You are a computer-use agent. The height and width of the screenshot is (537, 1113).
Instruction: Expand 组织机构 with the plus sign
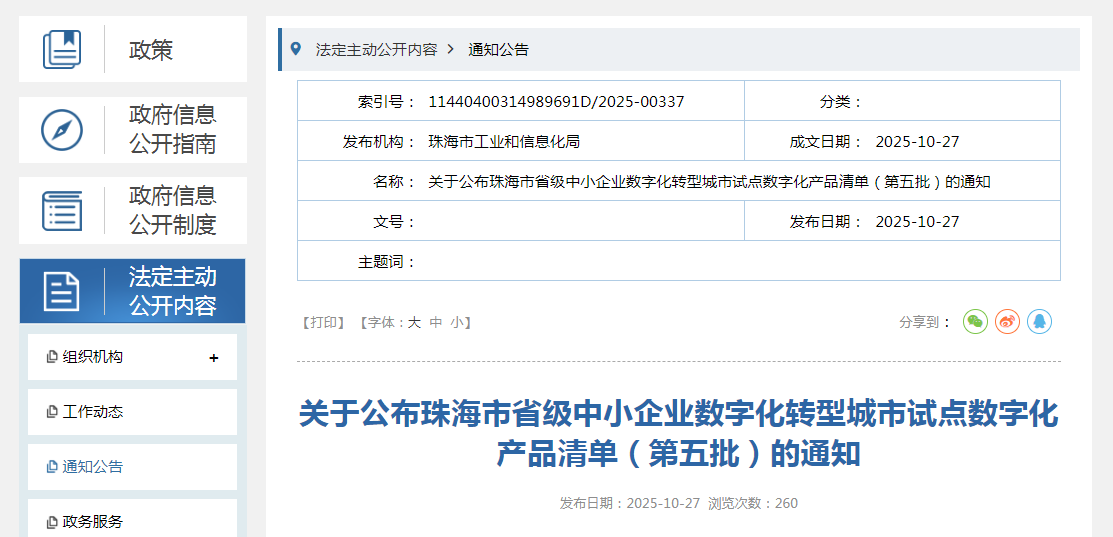click(x=214, y=358)
